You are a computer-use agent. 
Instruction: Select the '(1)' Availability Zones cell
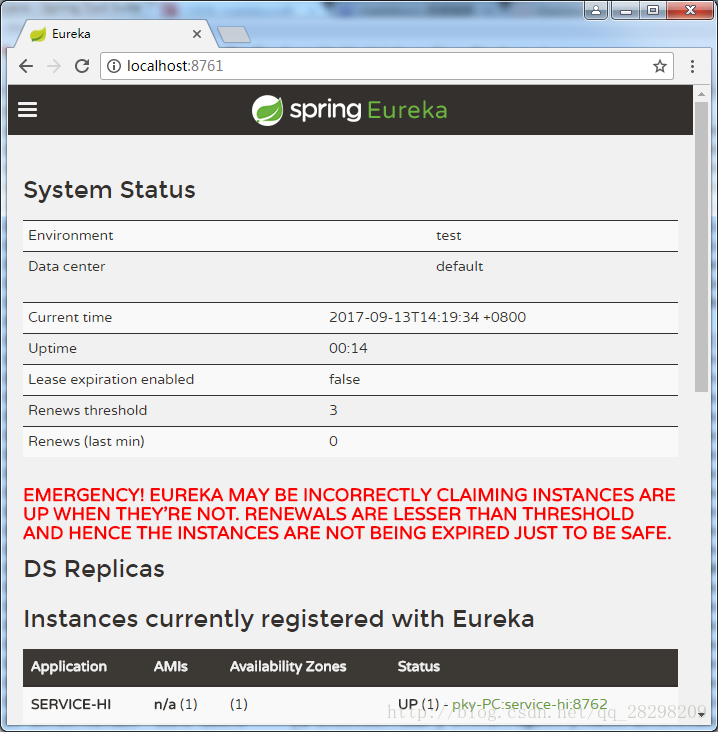239,704
